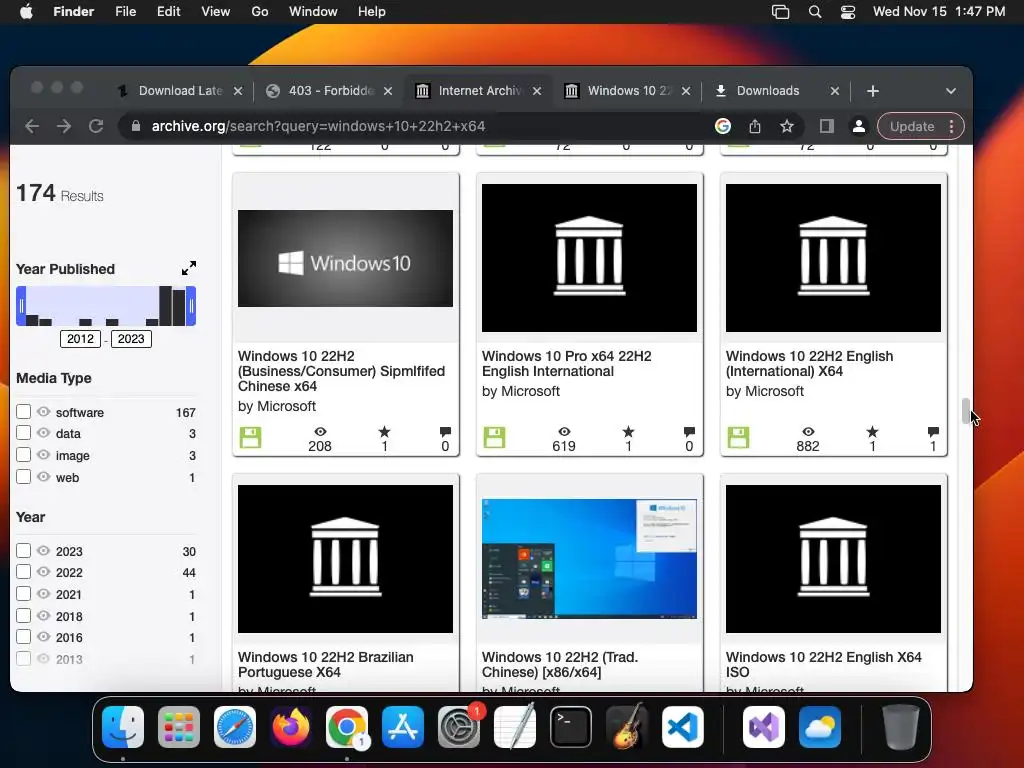The width and height of the screenshot is (1024, 768).
Task: Toggle the eye icon next to software
Action: [x=44, y=411]
